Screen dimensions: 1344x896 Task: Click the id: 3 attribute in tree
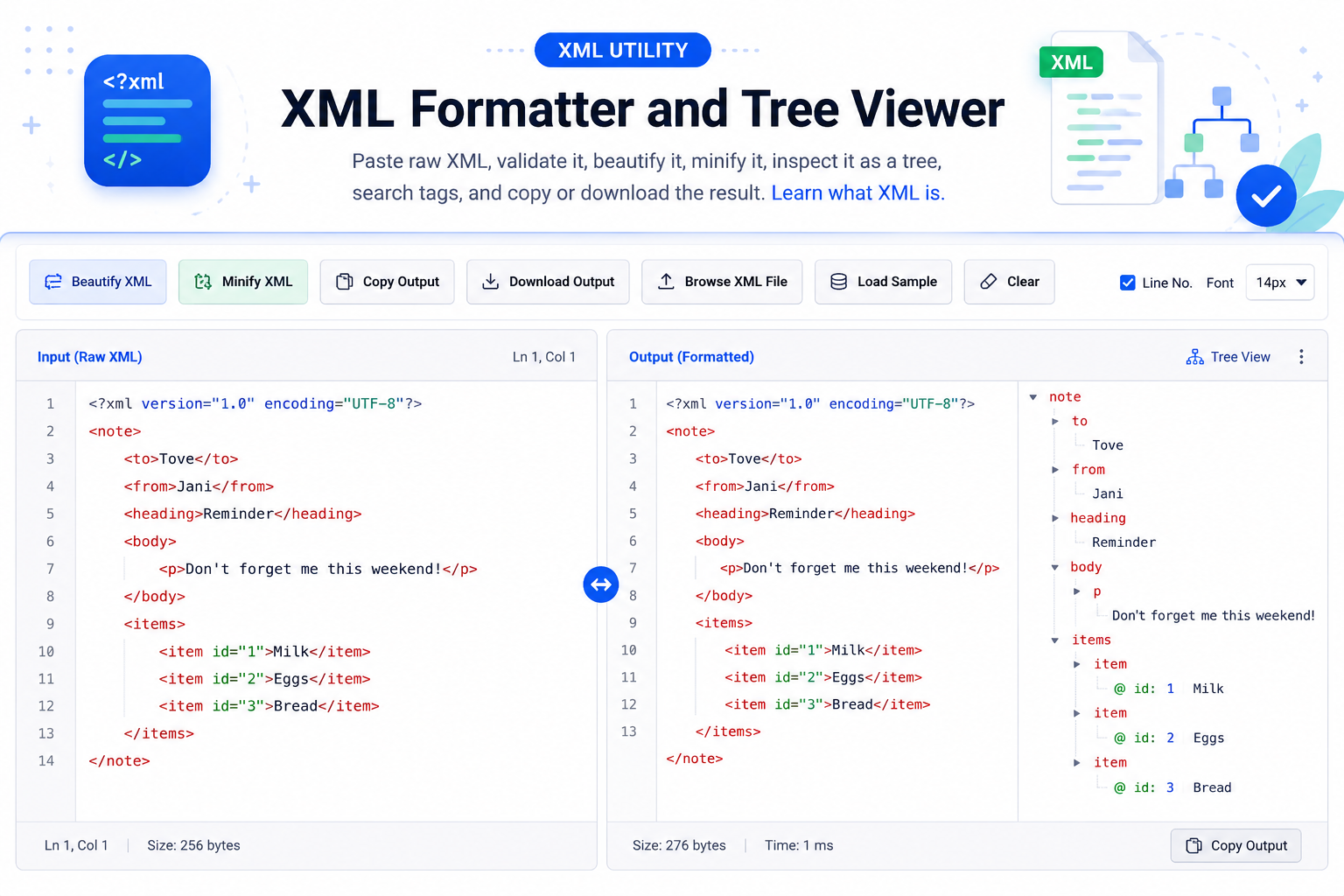pos(1144,787)
